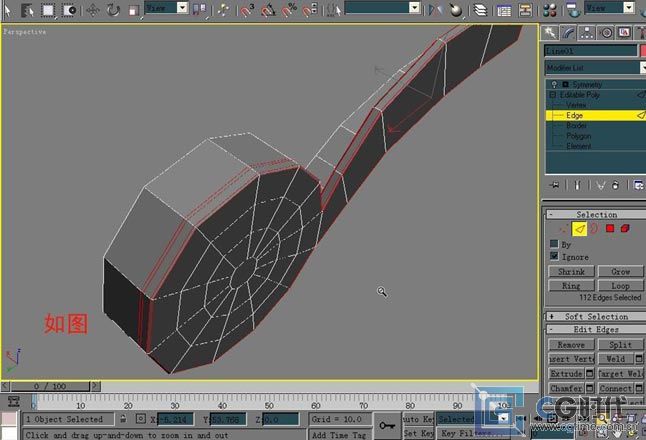Choose the Rectangular Selection Region tool
646x440 pixels.
[48, 10]
